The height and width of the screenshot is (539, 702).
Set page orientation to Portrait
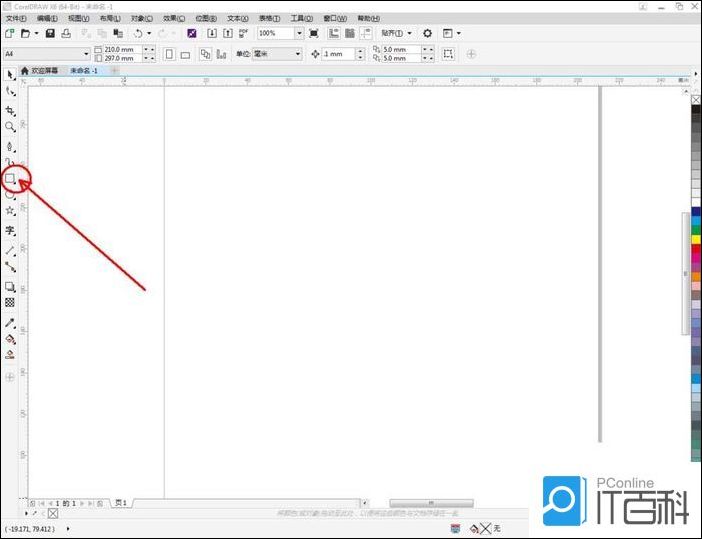(x=169, y=54)
